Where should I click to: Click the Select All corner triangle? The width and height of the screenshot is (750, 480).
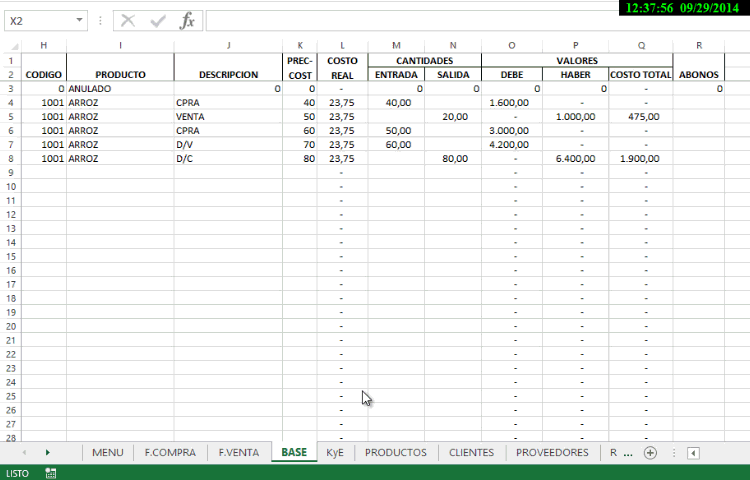(14, 46)
